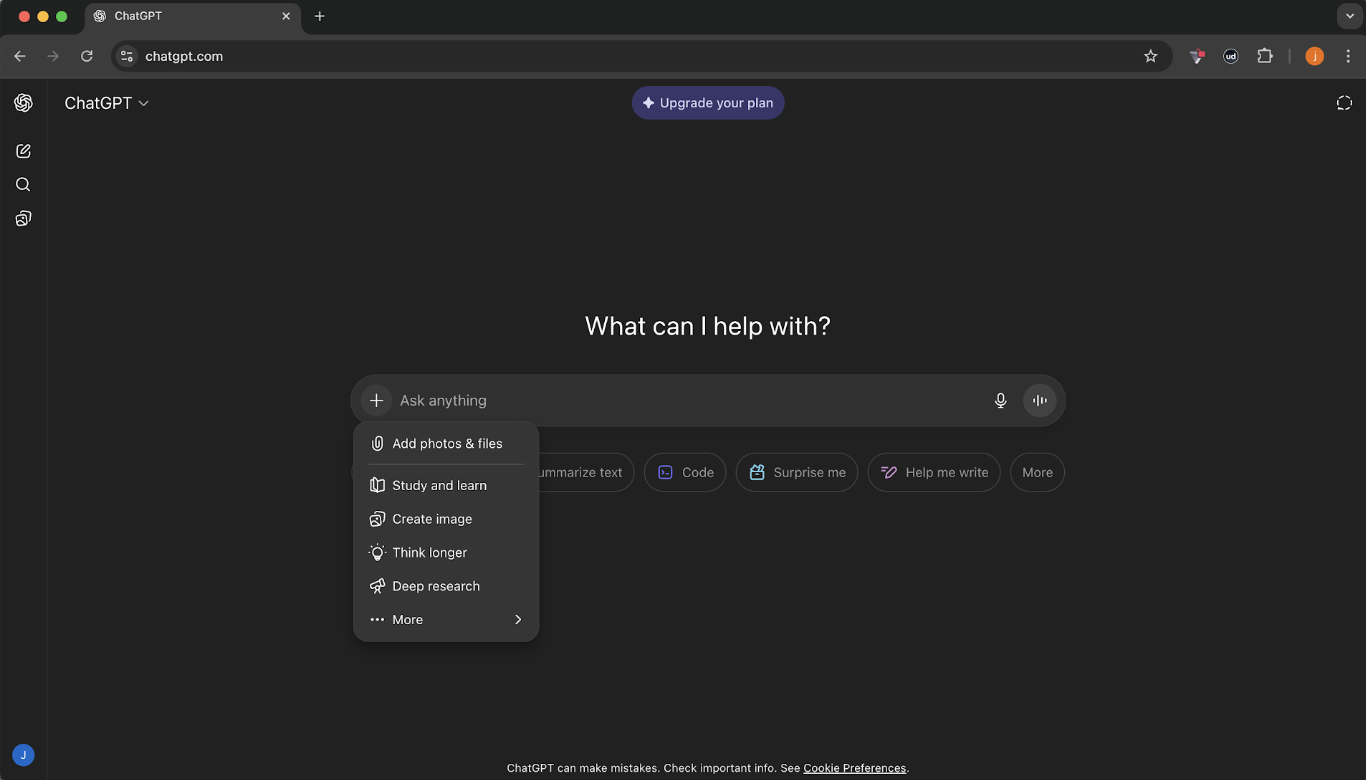Start dictation with the microphone icon
This screenshot has height=780, width=1366.
[x=1000, y=401]
